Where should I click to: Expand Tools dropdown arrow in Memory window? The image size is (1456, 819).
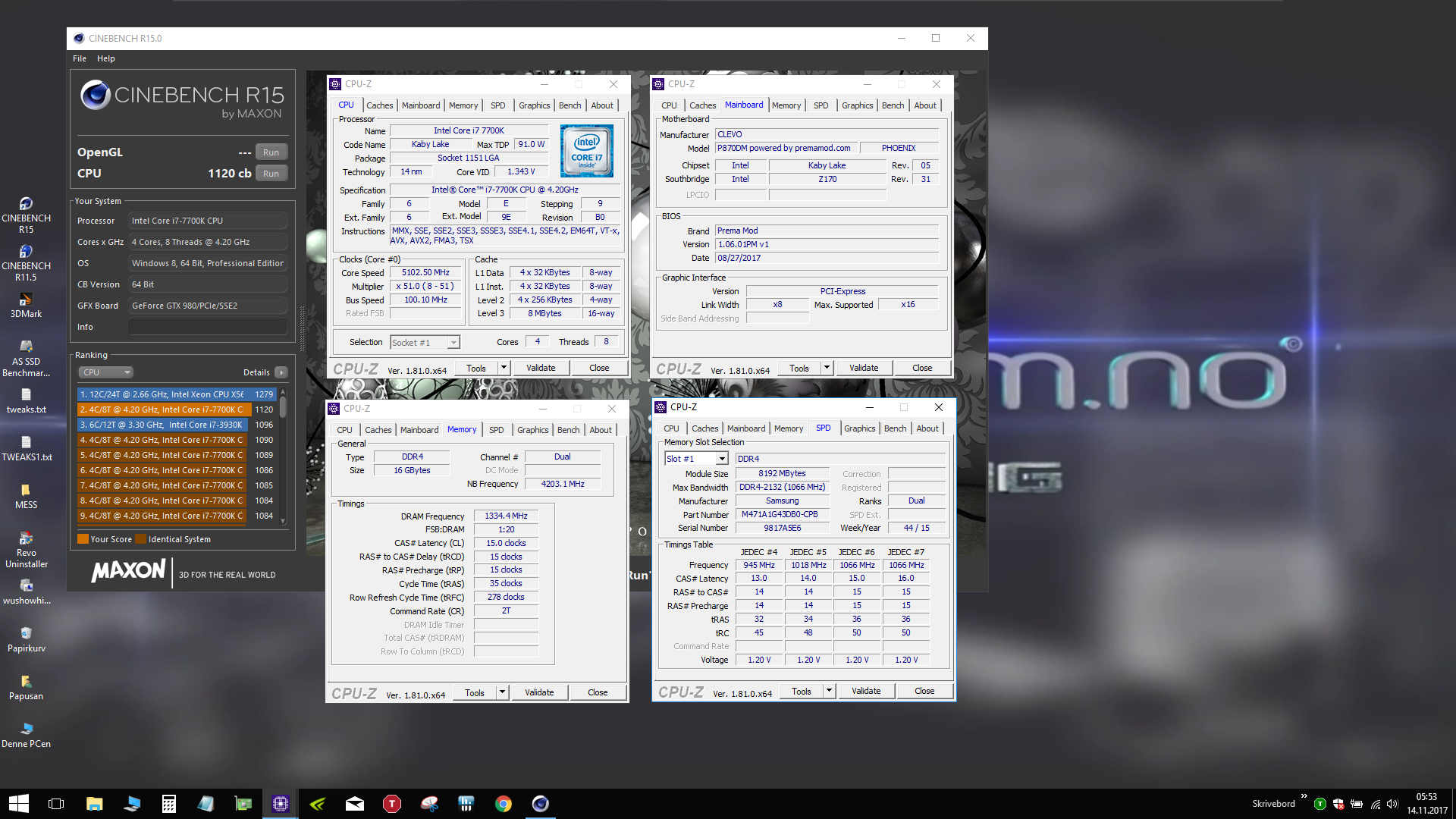tap(501, 692)
